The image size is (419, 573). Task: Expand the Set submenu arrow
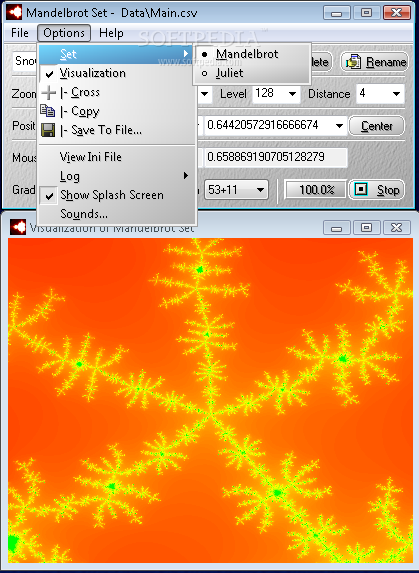point(186,54)
